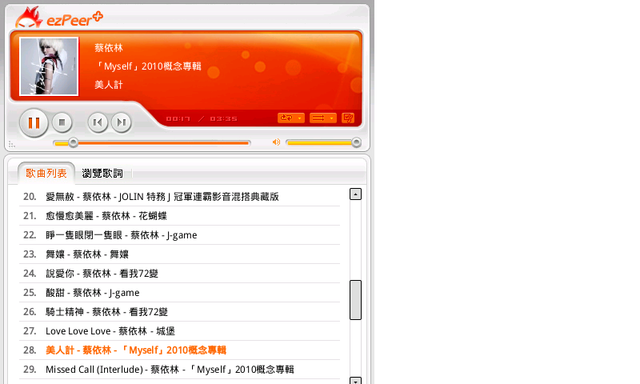The image size is (640, 384).
Task: Skip to the previous track
Action: click(98, 122)
